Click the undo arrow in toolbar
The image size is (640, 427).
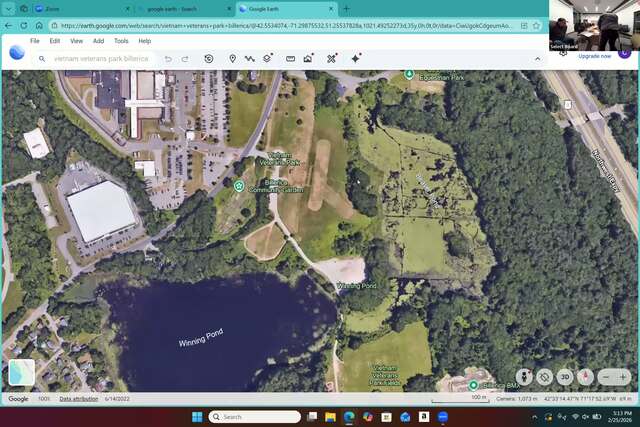coord(168,59)
